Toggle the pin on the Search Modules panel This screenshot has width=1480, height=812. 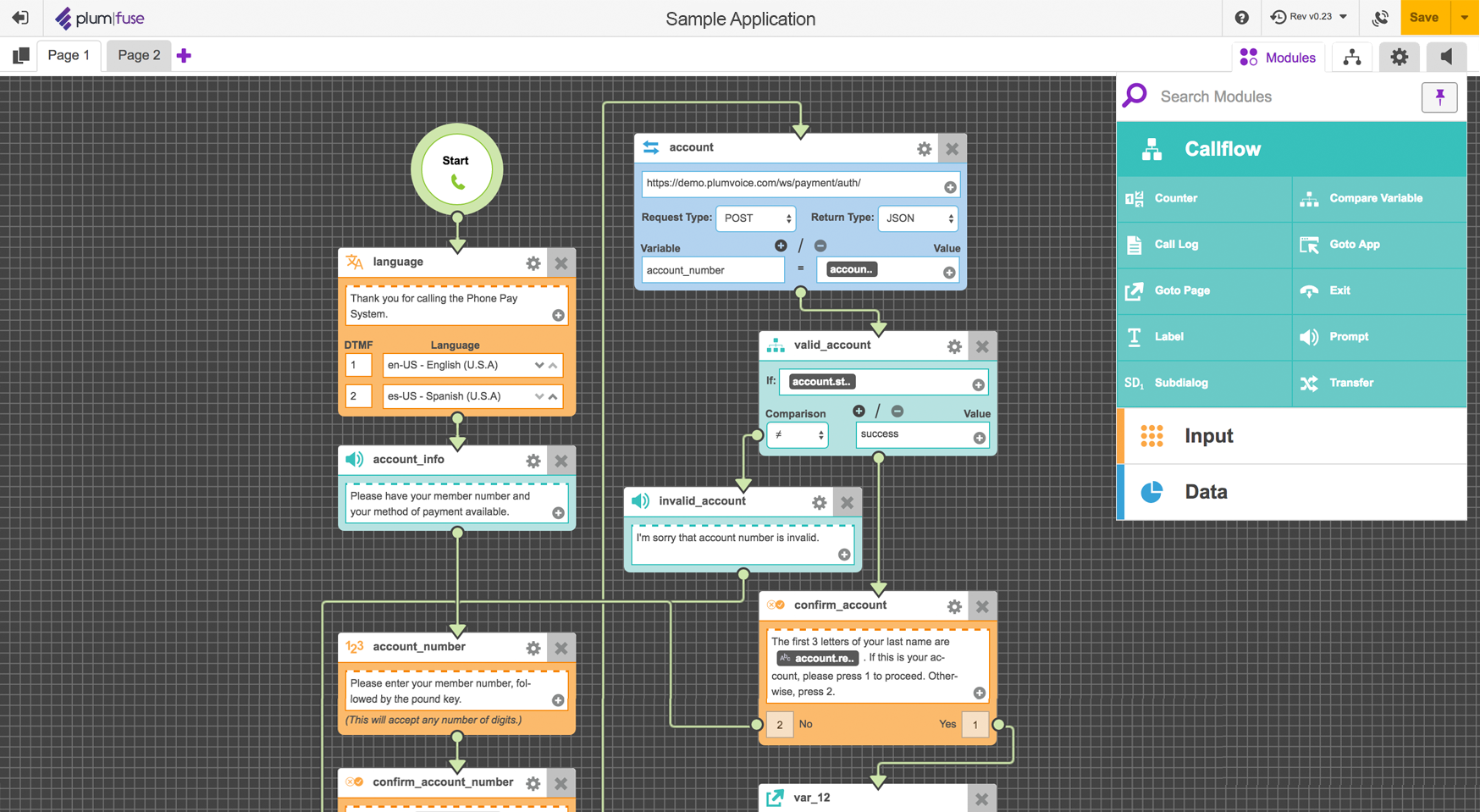pos(1439,97)
